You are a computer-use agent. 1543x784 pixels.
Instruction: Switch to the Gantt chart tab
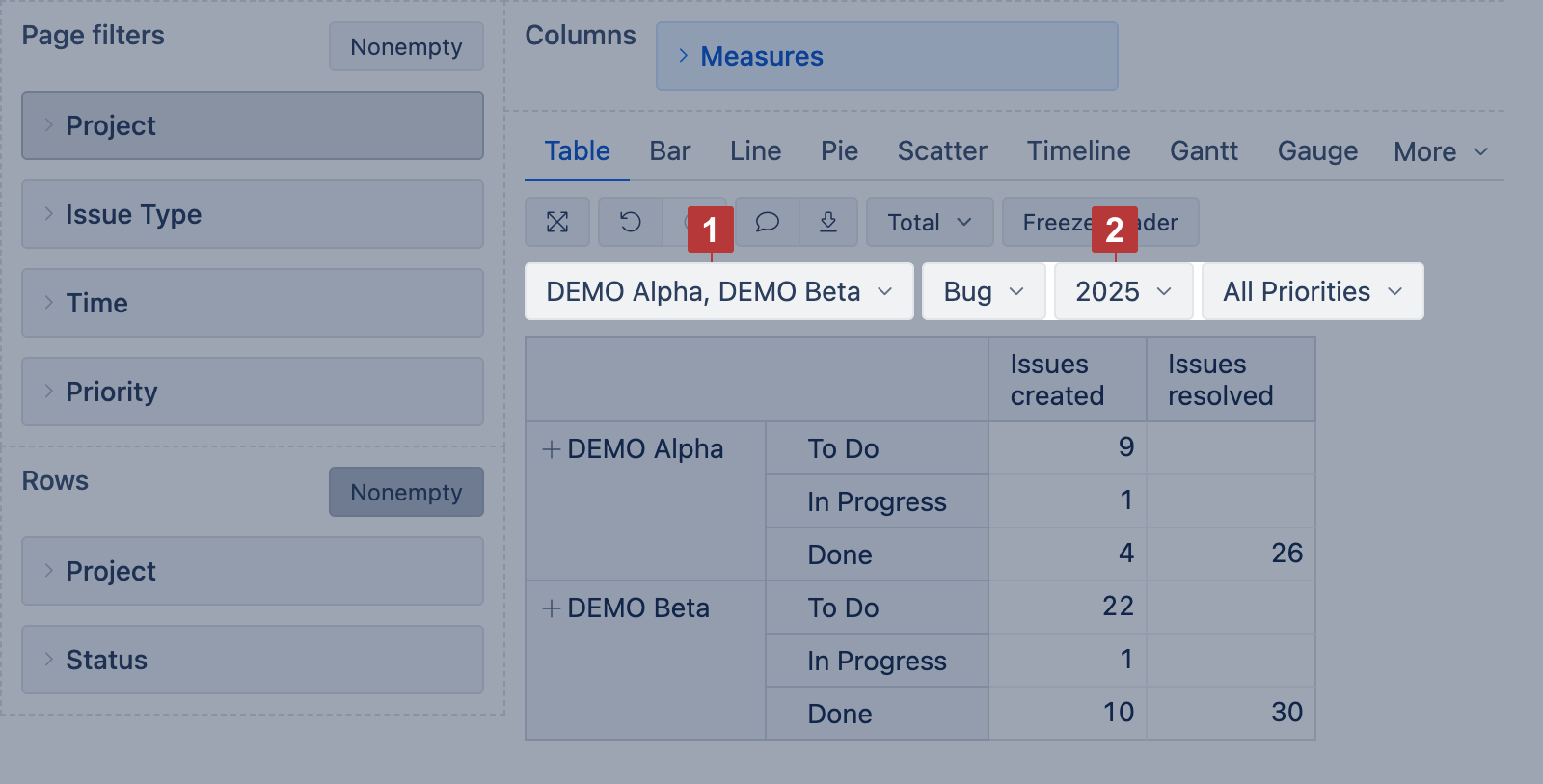coord(1204,151)
